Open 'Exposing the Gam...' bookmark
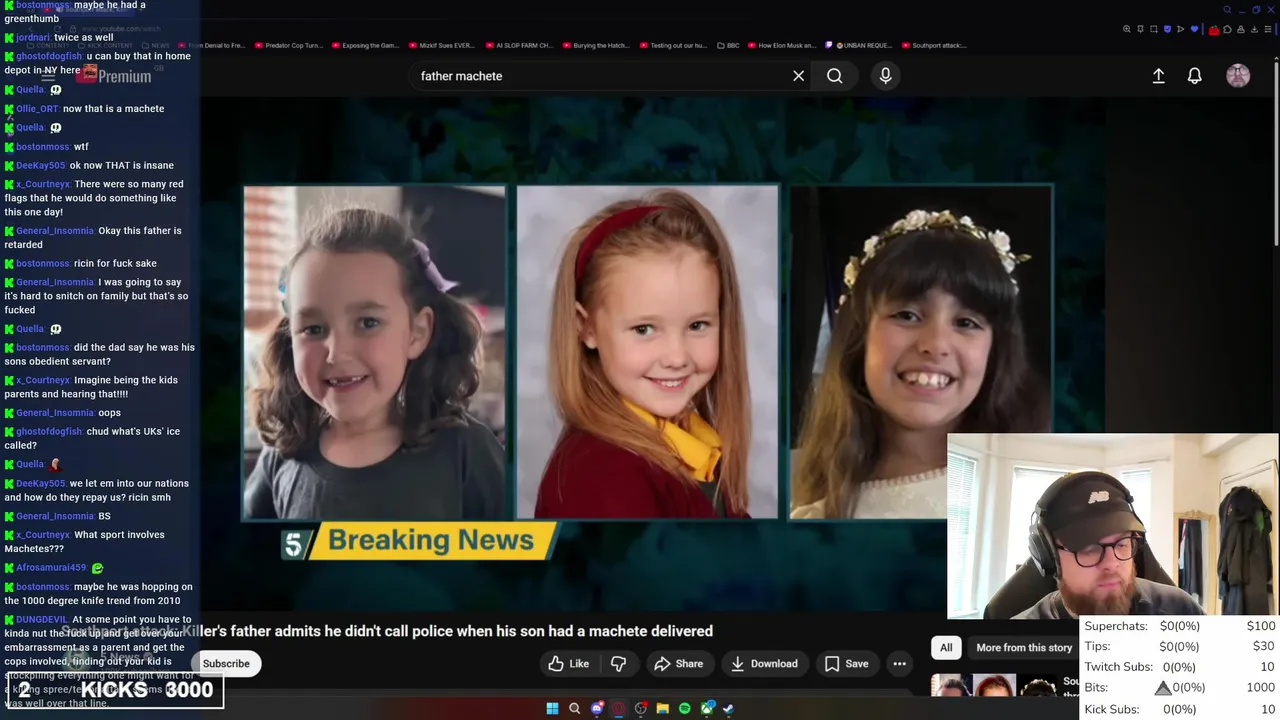The image size is (1280, 720). 364,45
